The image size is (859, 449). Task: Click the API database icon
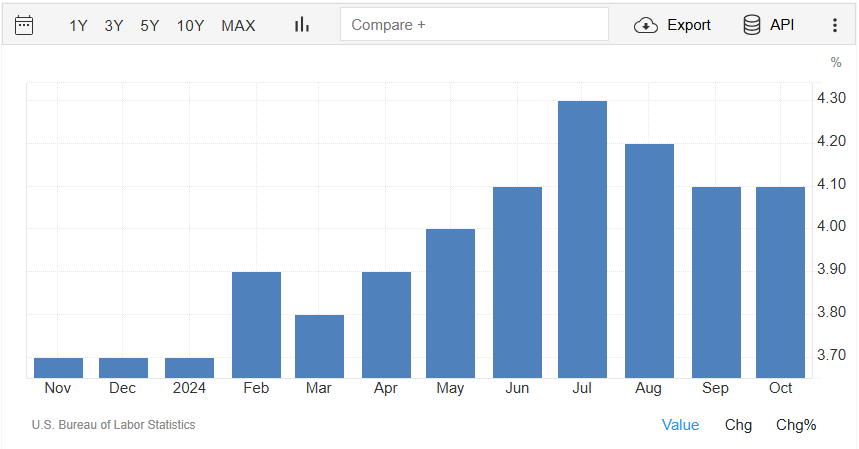(x=752, y=25)
